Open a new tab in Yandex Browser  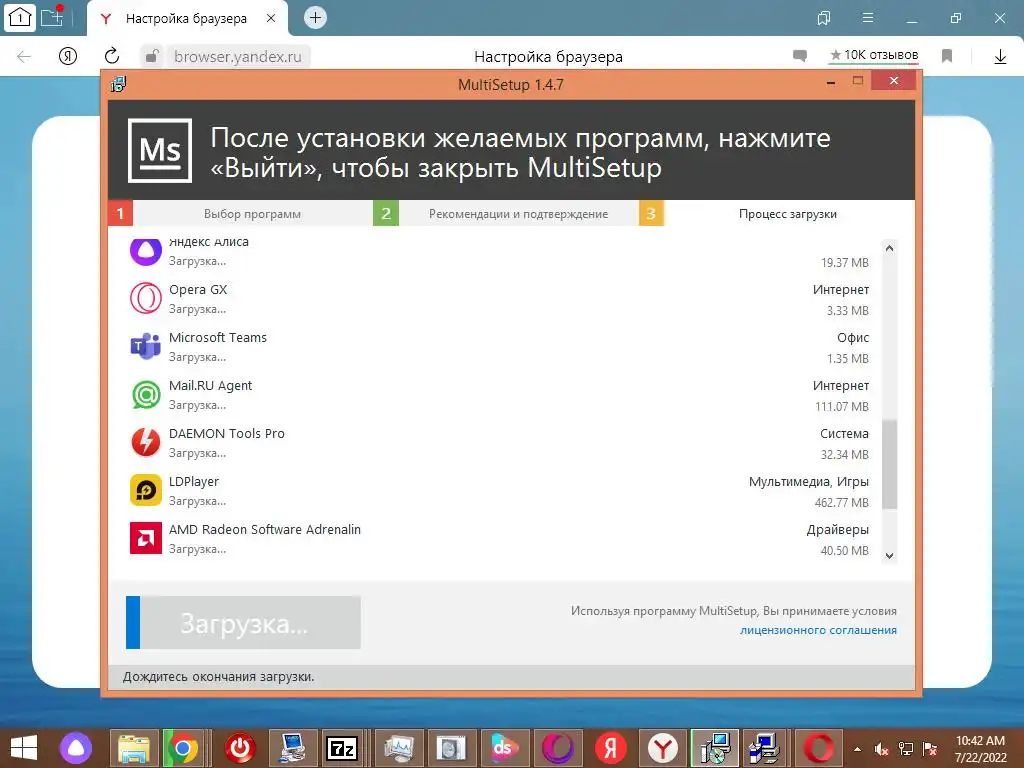click(315, 18)
